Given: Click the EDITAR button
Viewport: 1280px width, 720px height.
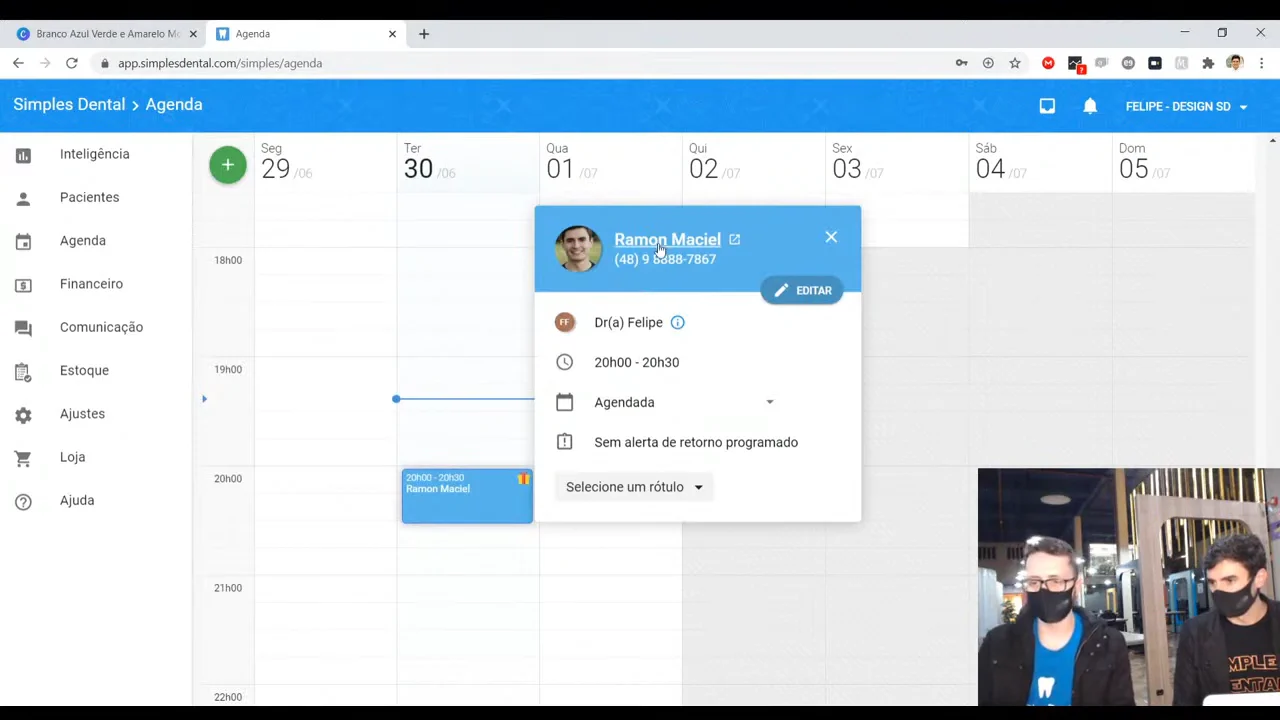Looking at the screenshot, I should click(802, 290).
